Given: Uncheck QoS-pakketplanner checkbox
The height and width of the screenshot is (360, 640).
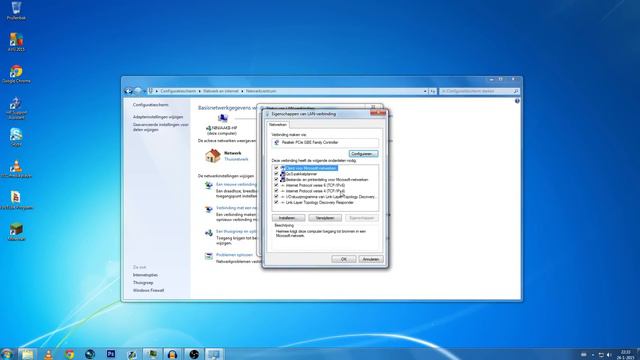Looking at the screenshot, I should click(276, 173).
